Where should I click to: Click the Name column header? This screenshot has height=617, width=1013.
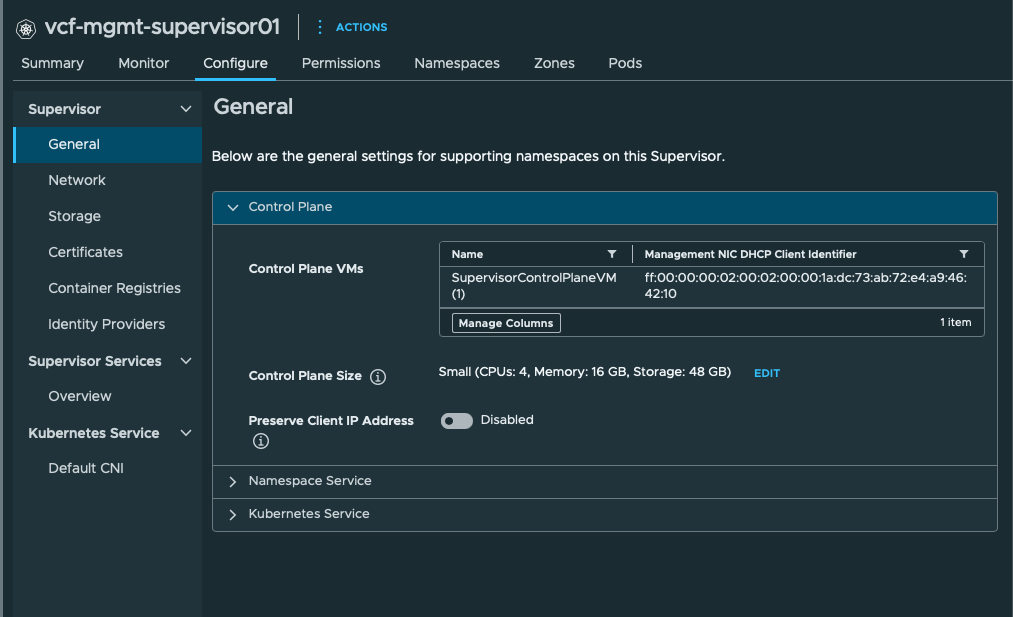pyautogui.click(x=467, y=255)
